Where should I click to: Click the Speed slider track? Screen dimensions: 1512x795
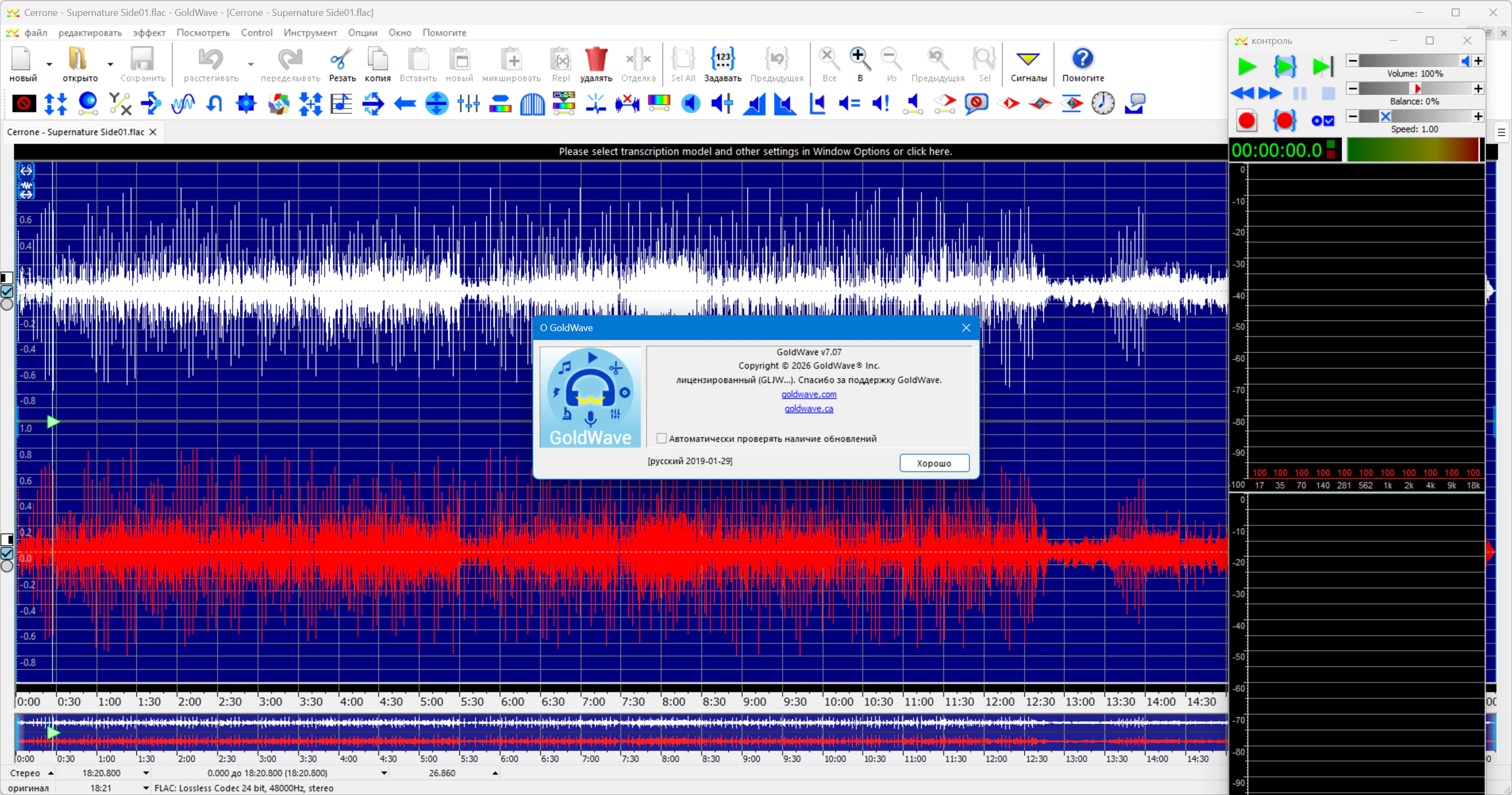[1415, 116]
